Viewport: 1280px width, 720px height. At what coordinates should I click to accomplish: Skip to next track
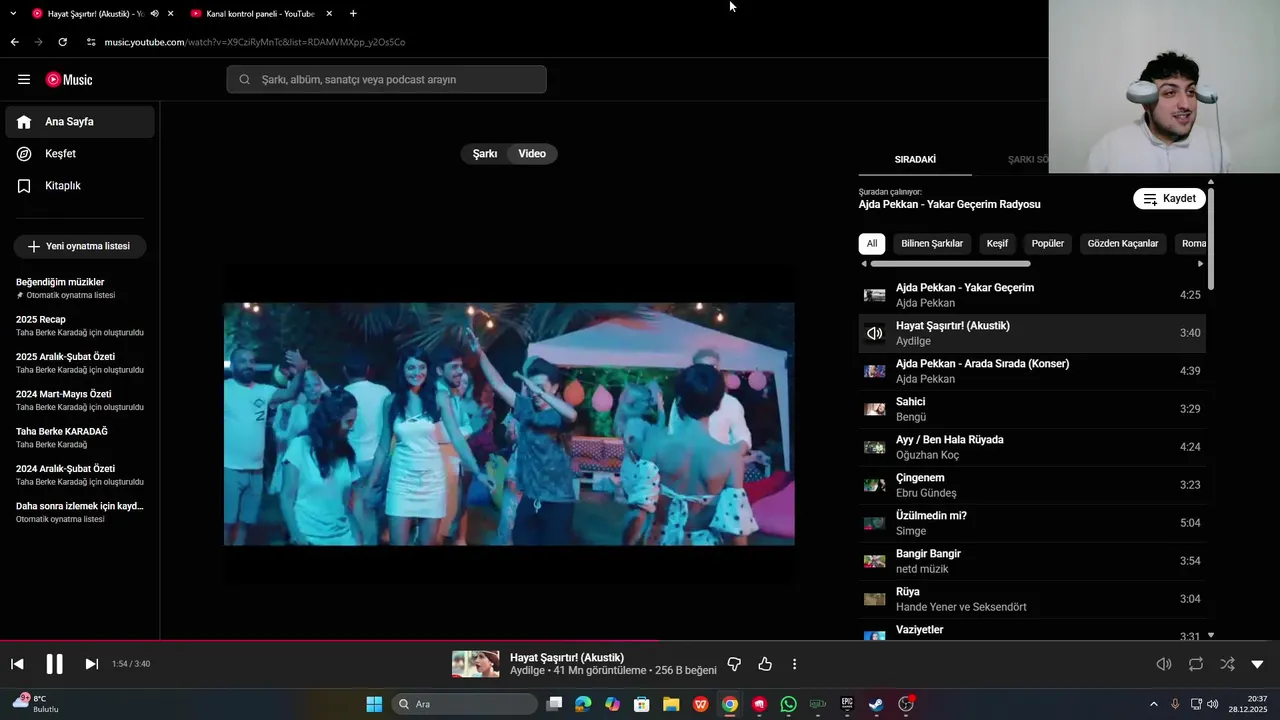click(91, 664)
